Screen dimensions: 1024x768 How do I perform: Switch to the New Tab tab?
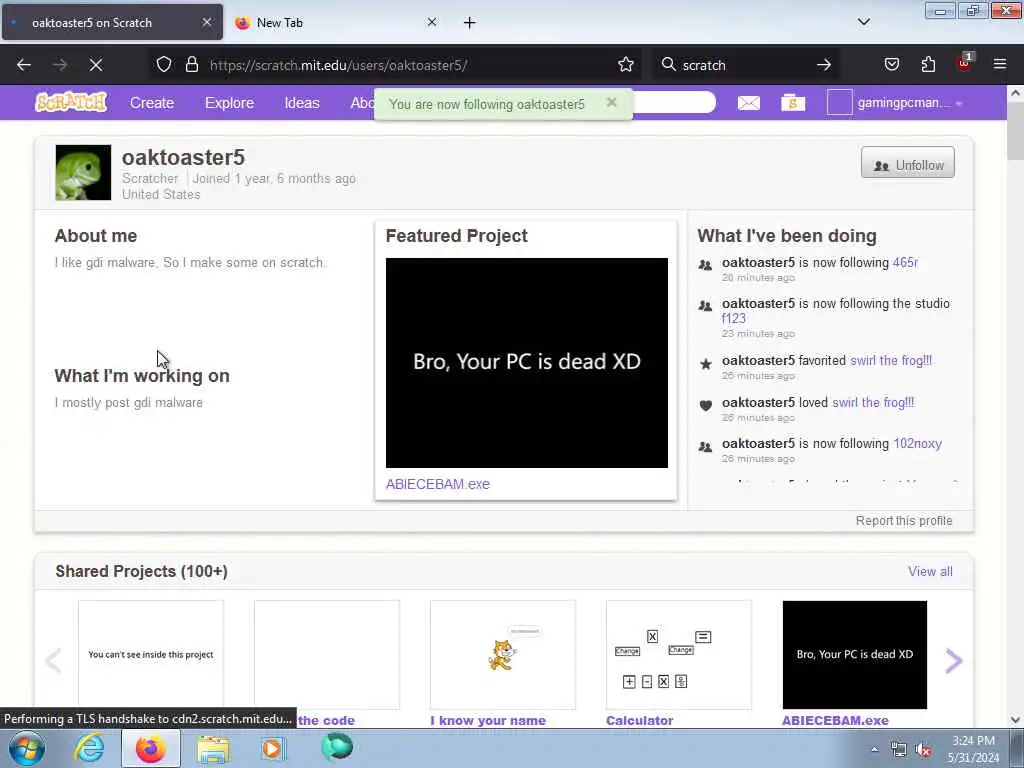pos(336,23)
